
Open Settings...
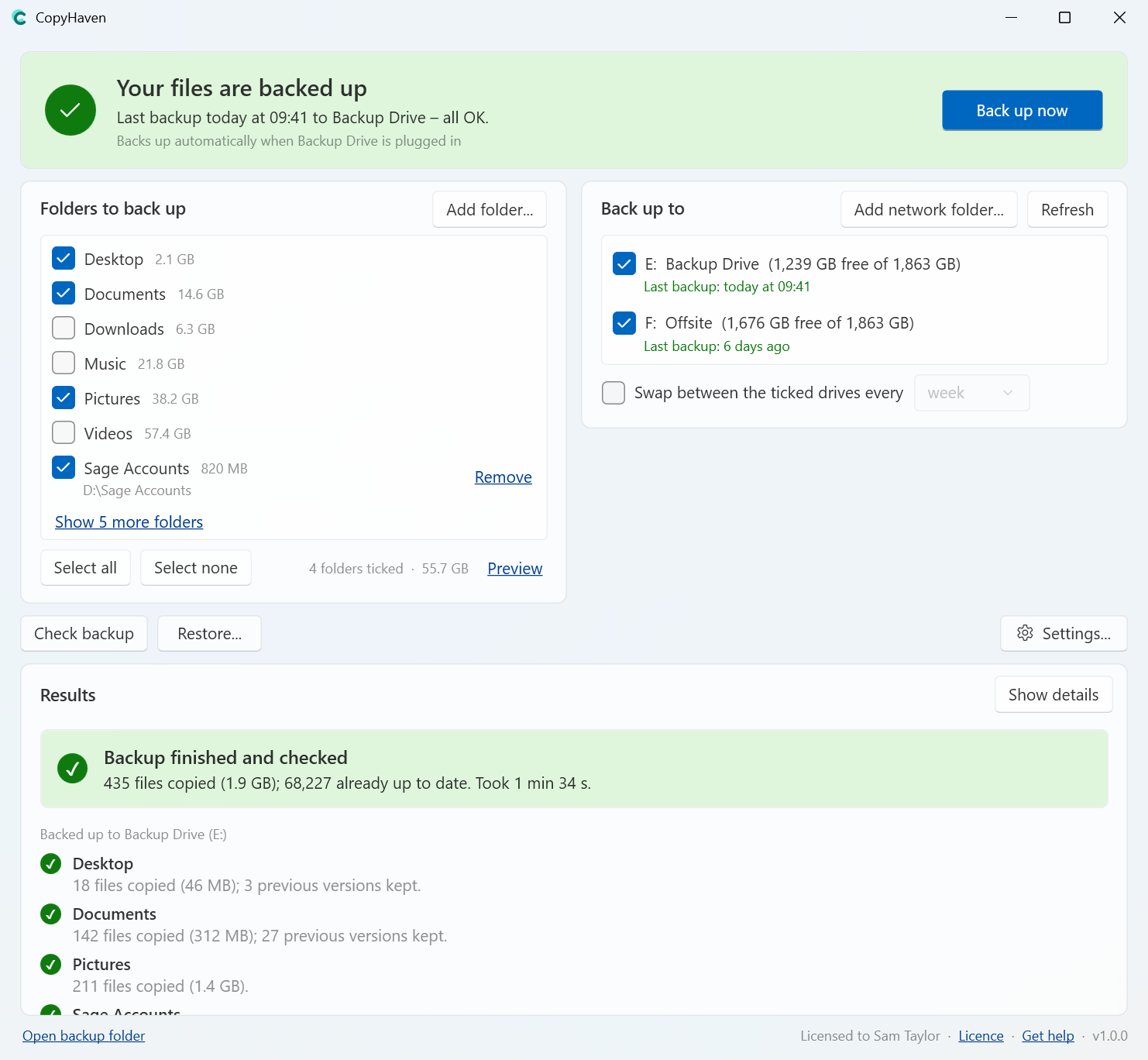click(1064, 634)
